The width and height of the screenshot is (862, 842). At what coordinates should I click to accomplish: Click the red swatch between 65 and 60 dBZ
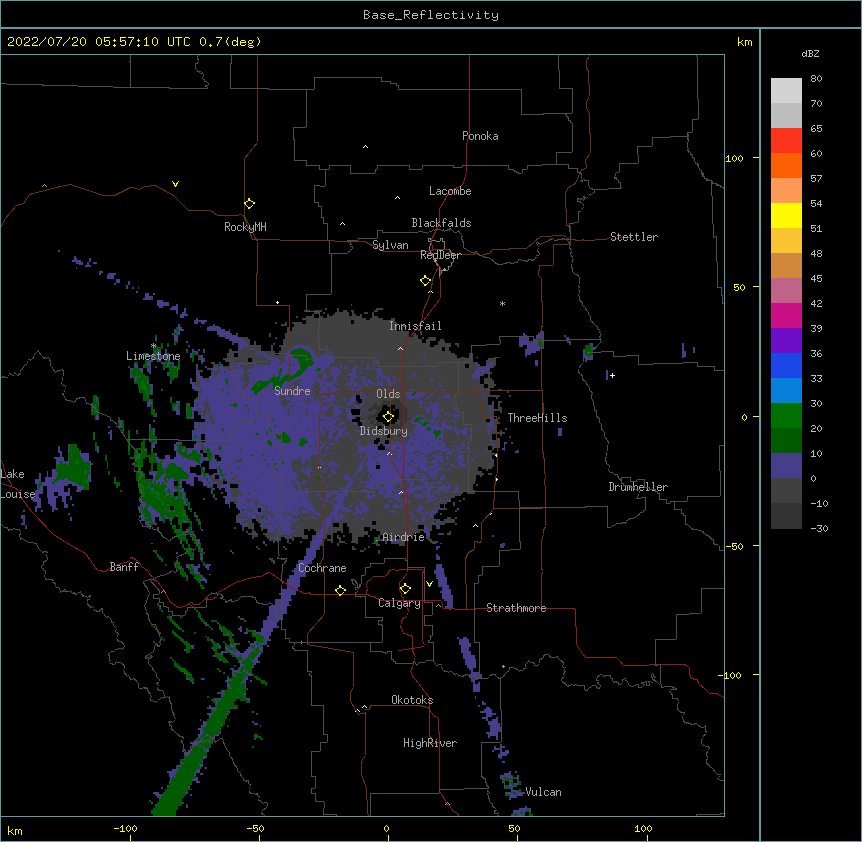(x=786, y=141)
